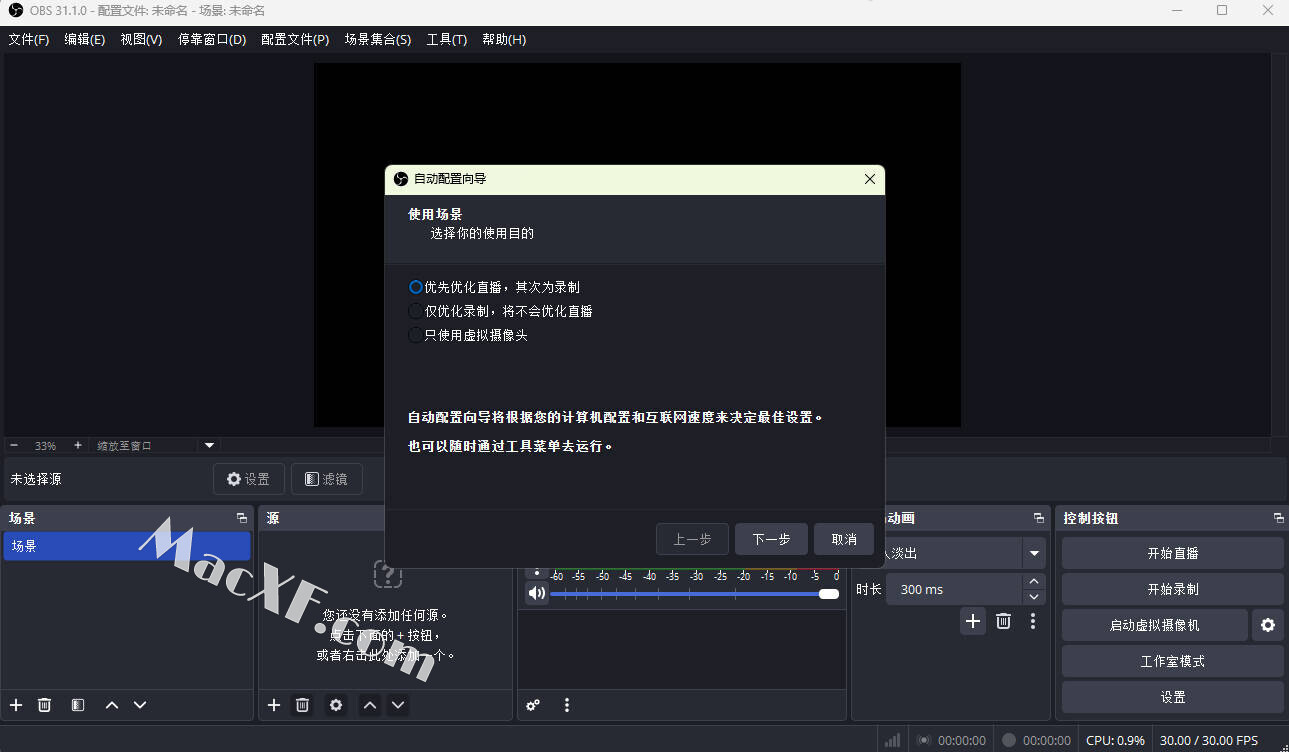Viewport: 1289px width, 752px height.
Task: Select 优先优化直播,其次为录制 option
Action: coord(494,287)
